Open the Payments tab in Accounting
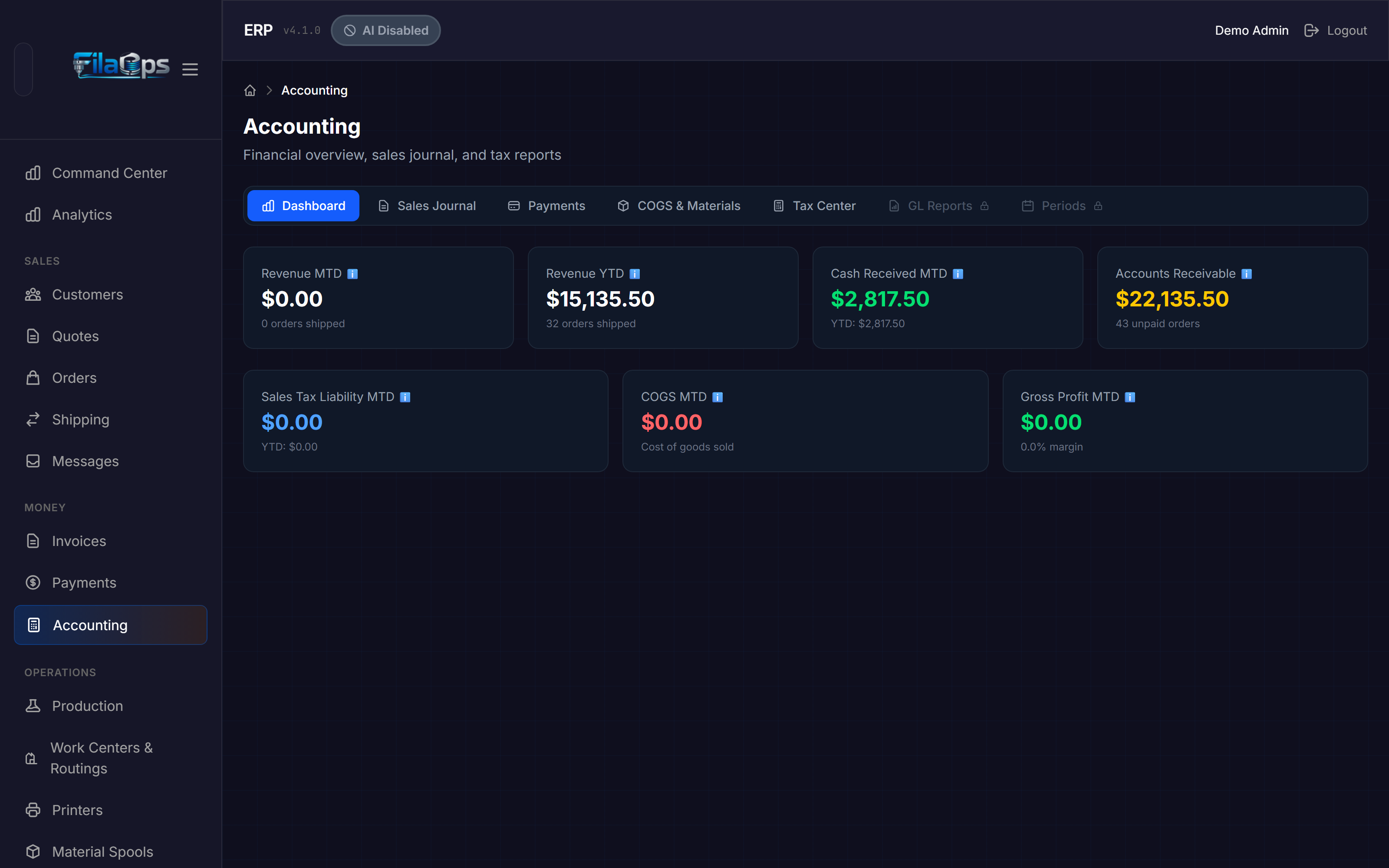 (546, 206)
